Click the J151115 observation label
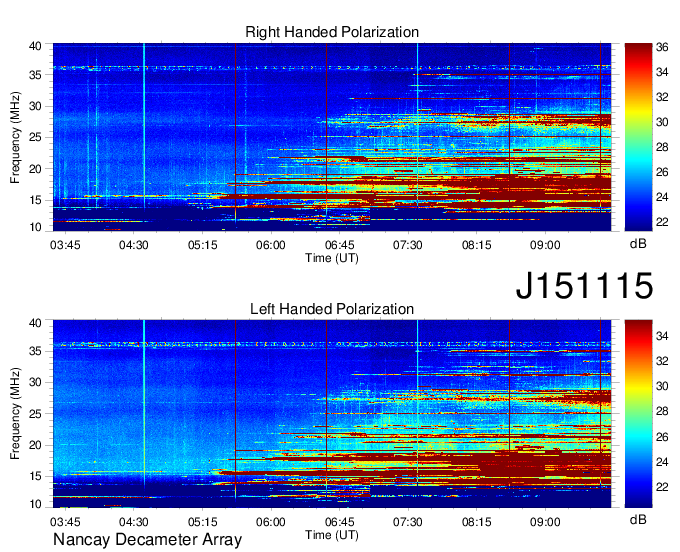This screenshot has height=552, width=680. (584, 285)
